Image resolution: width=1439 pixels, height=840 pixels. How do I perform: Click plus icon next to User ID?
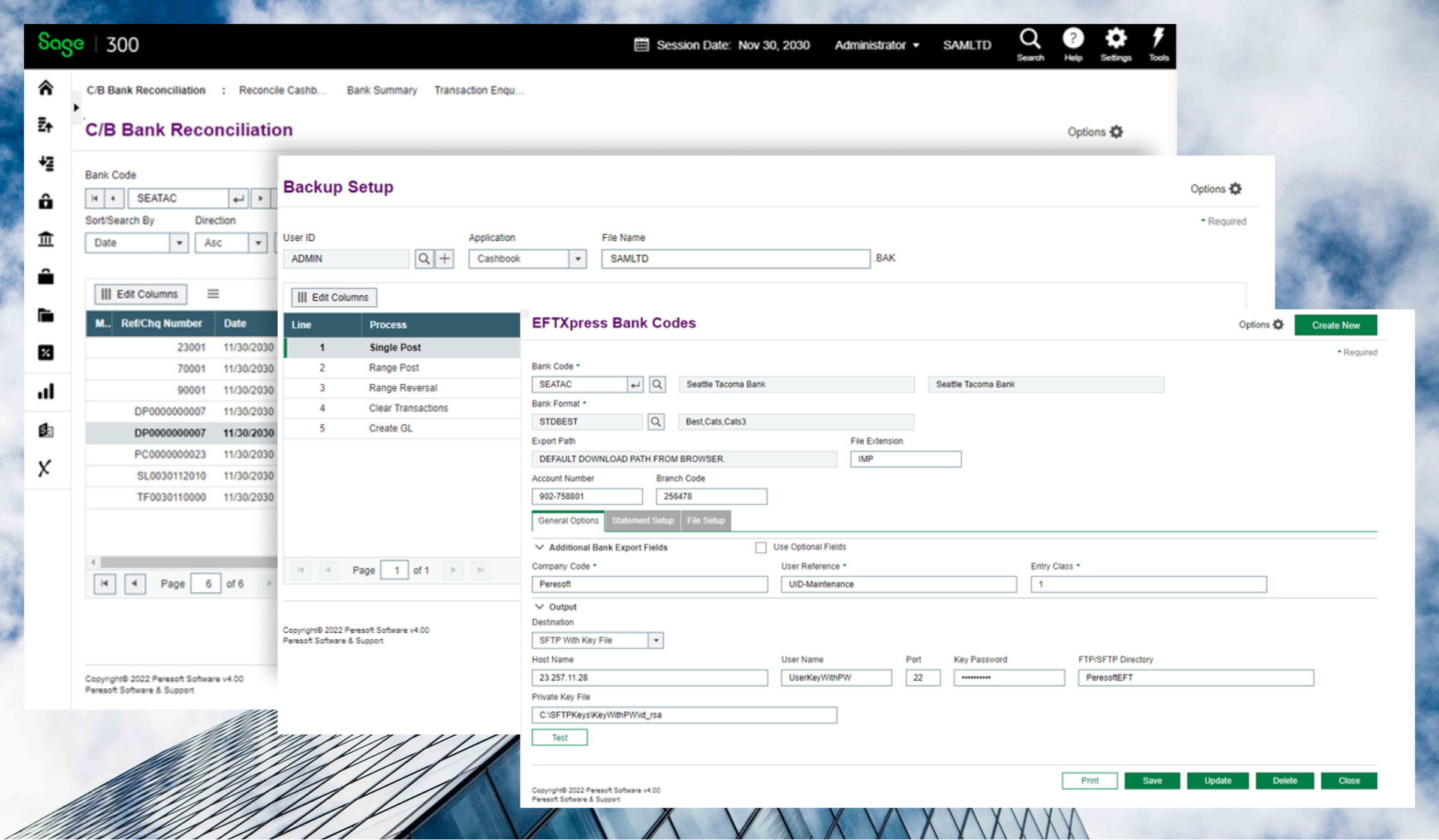[x=444, y=258]
